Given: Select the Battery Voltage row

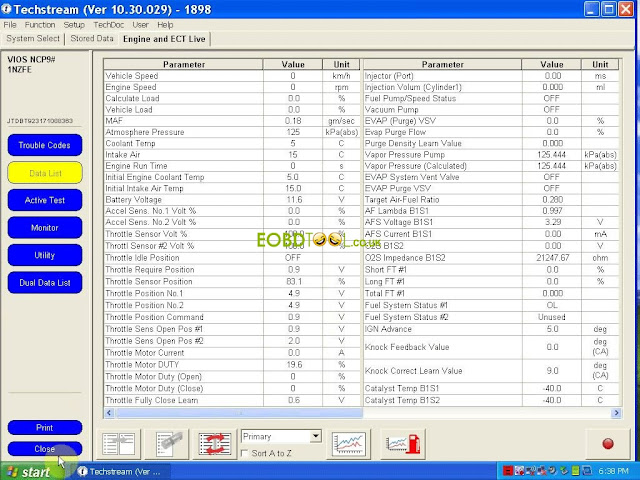Looking at the screenshot, I should click(x=232, y=200).
